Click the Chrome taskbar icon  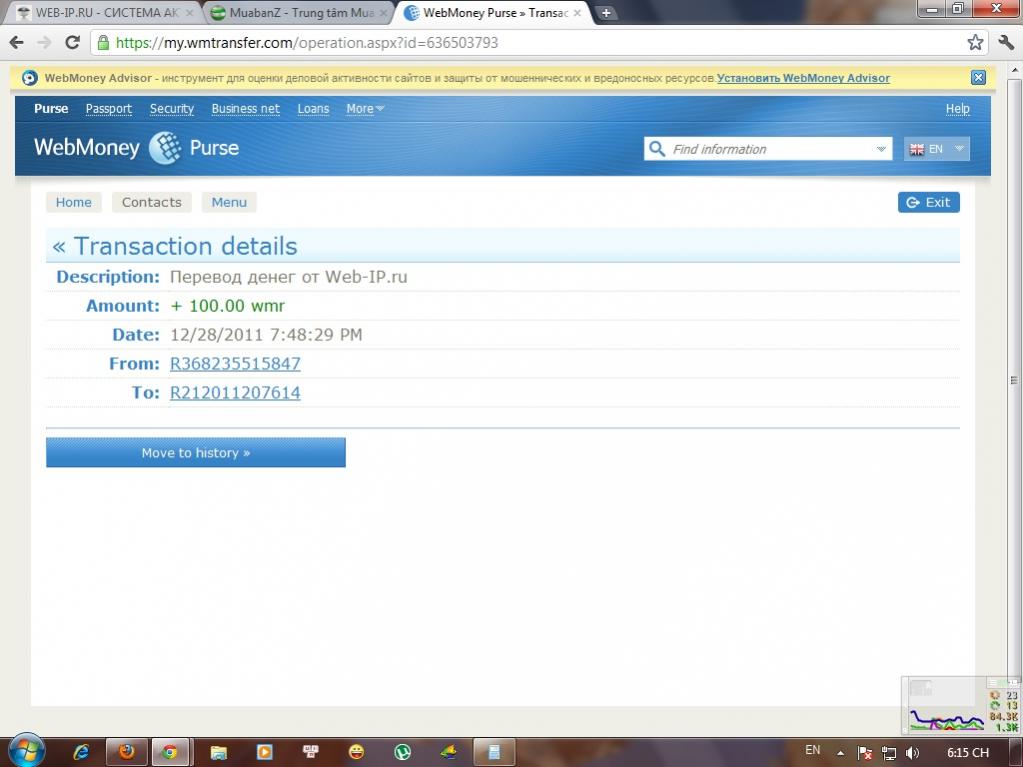point(170,752)
